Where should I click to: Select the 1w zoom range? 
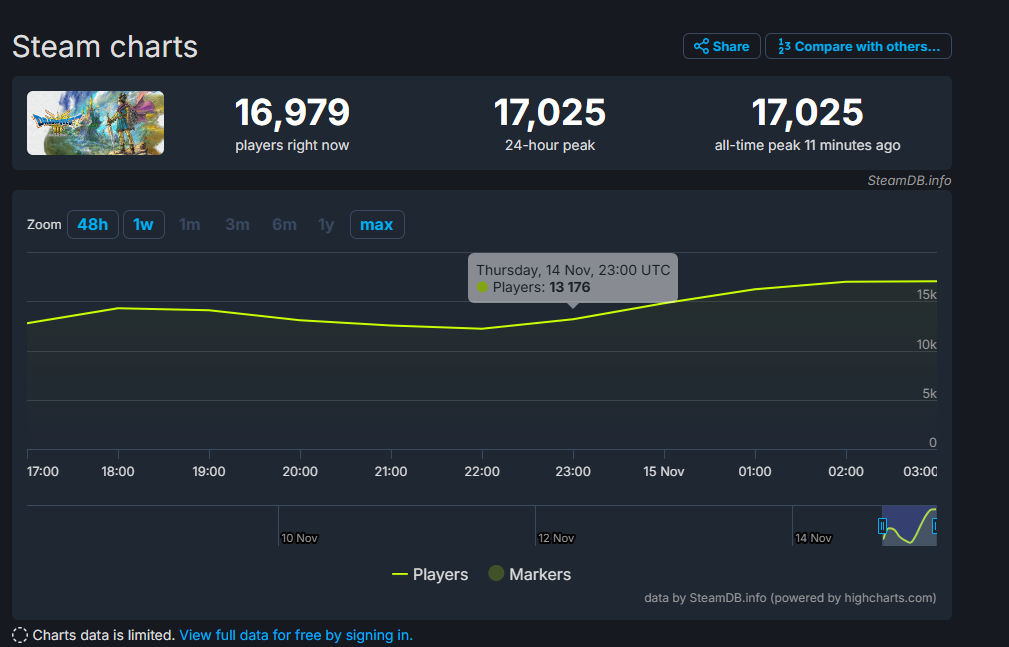[143, 225]
